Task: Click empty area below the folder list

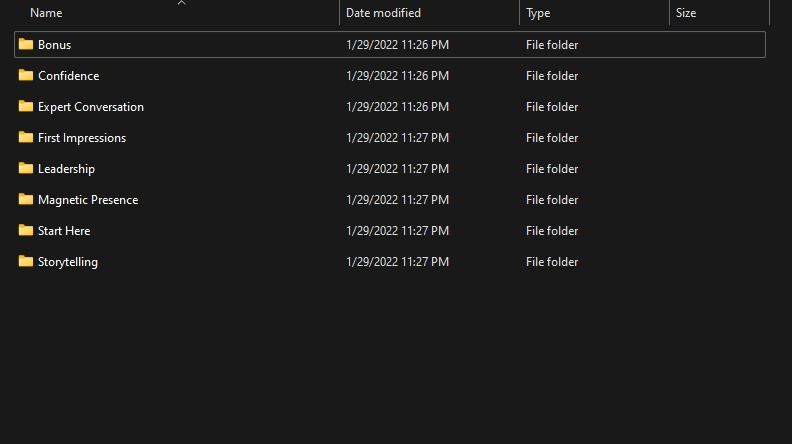Action: [x=400, y=360]
